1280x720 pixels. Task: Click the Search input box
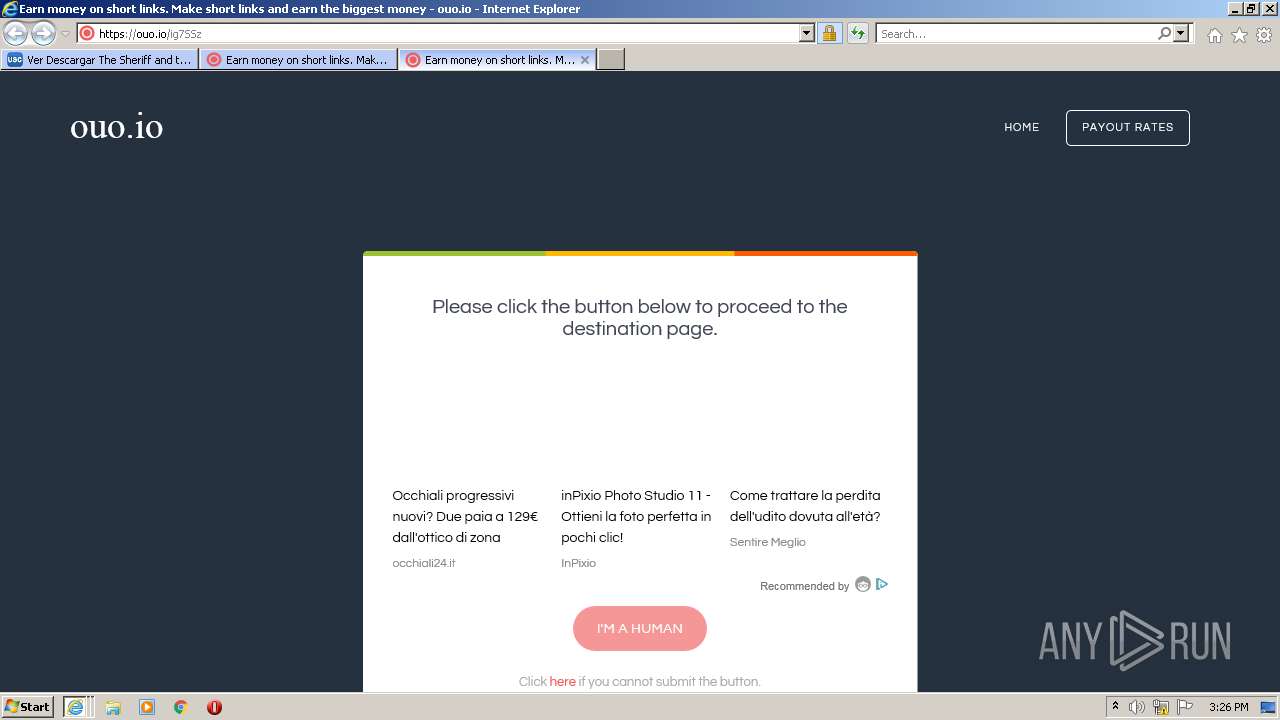(1016, 33)
